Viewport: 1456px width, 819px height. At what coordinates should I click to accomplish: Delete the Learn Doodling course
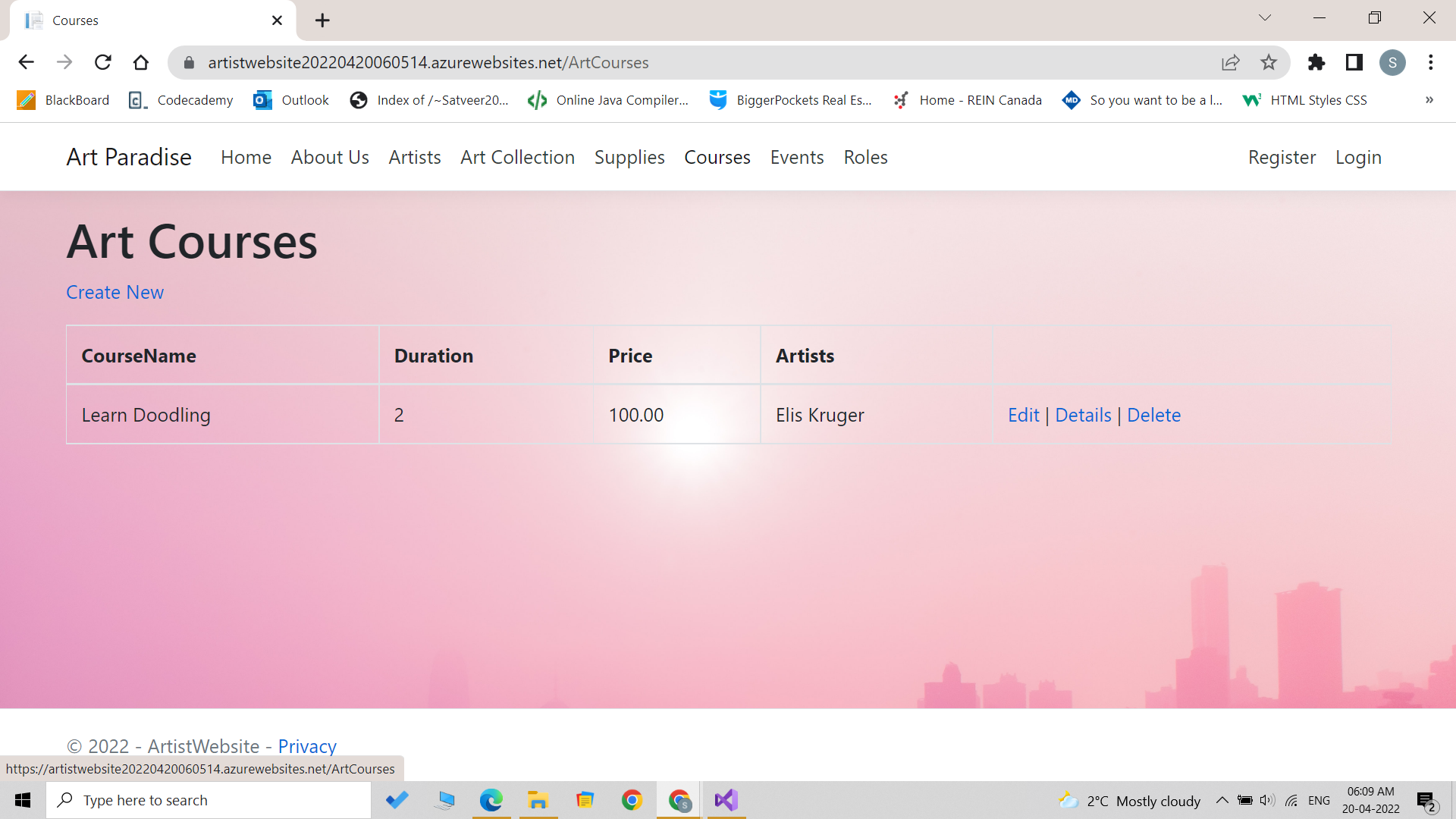pos(1153,415)
